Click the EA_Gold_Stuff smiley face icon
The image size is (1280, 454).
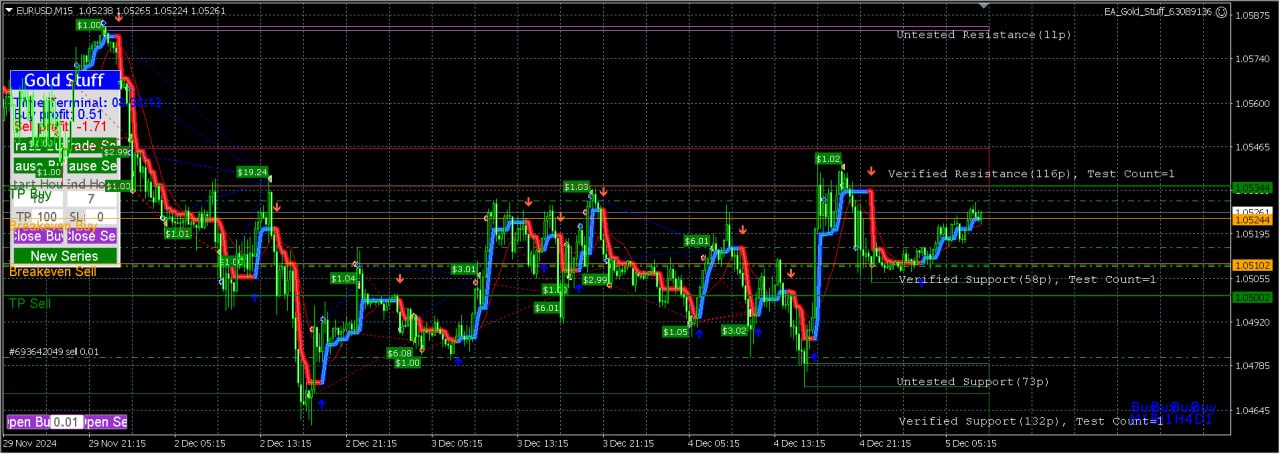coord(1222,11)
